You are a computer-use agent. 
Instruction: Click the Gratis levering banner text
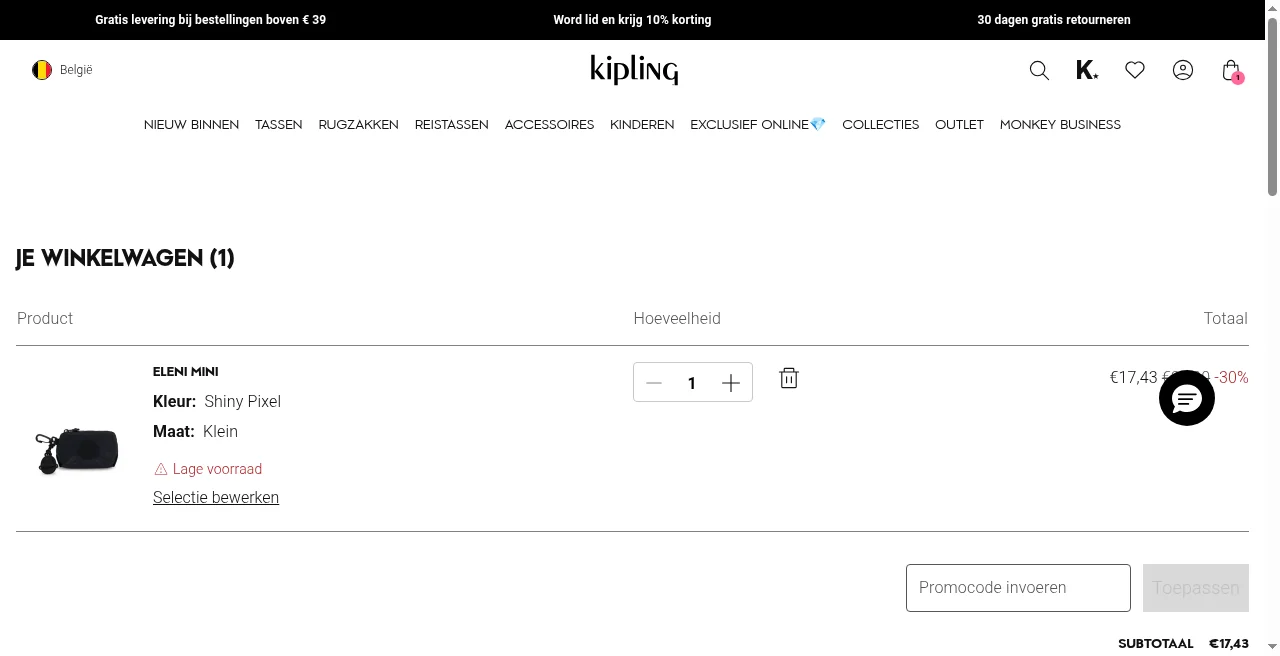[210, 20]
